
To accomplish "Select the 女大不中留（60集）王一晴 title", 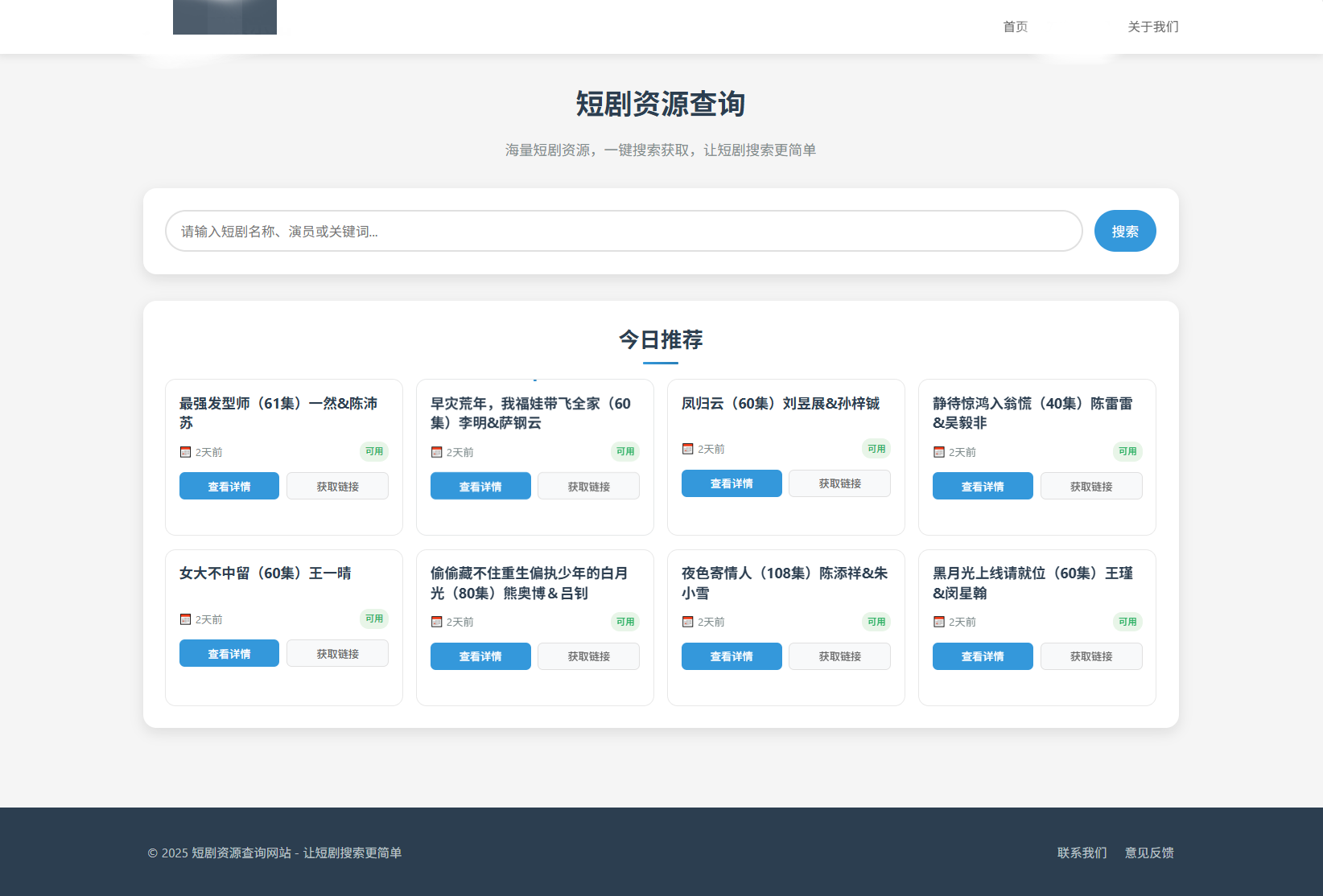I will point(265,573).
